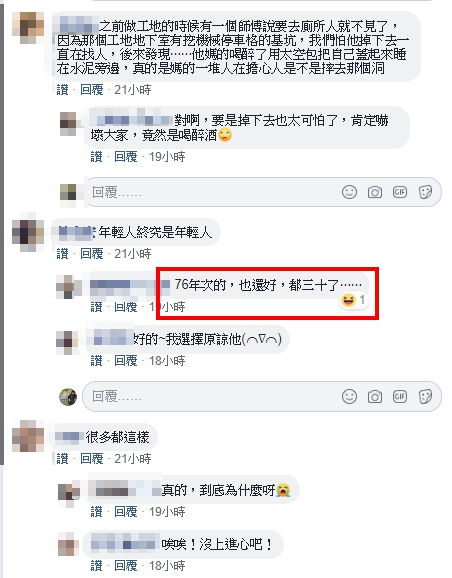Like the 唉唉！沒上進心吧 comment
Screen dimensions: 452x578
pos(96,565)
